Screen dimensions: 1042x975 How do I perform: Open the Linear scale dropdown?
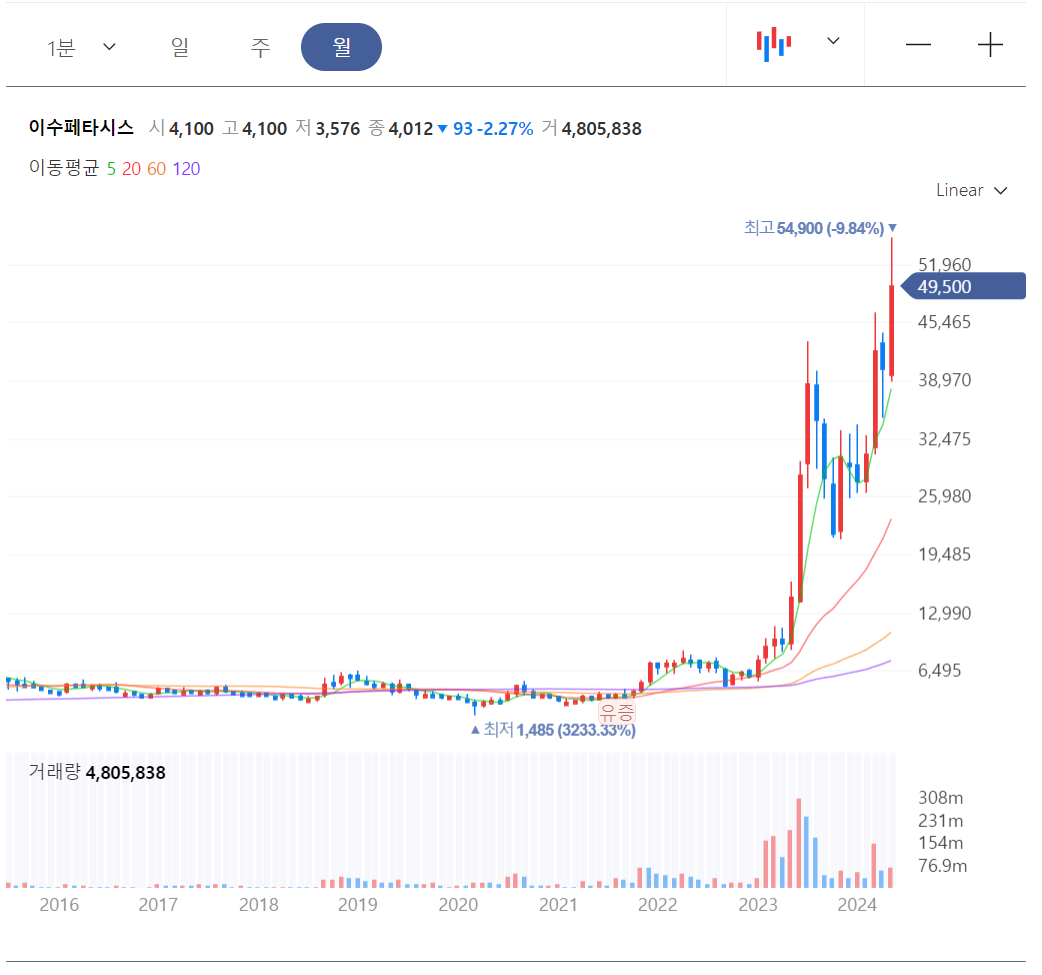tap(972, 191)
